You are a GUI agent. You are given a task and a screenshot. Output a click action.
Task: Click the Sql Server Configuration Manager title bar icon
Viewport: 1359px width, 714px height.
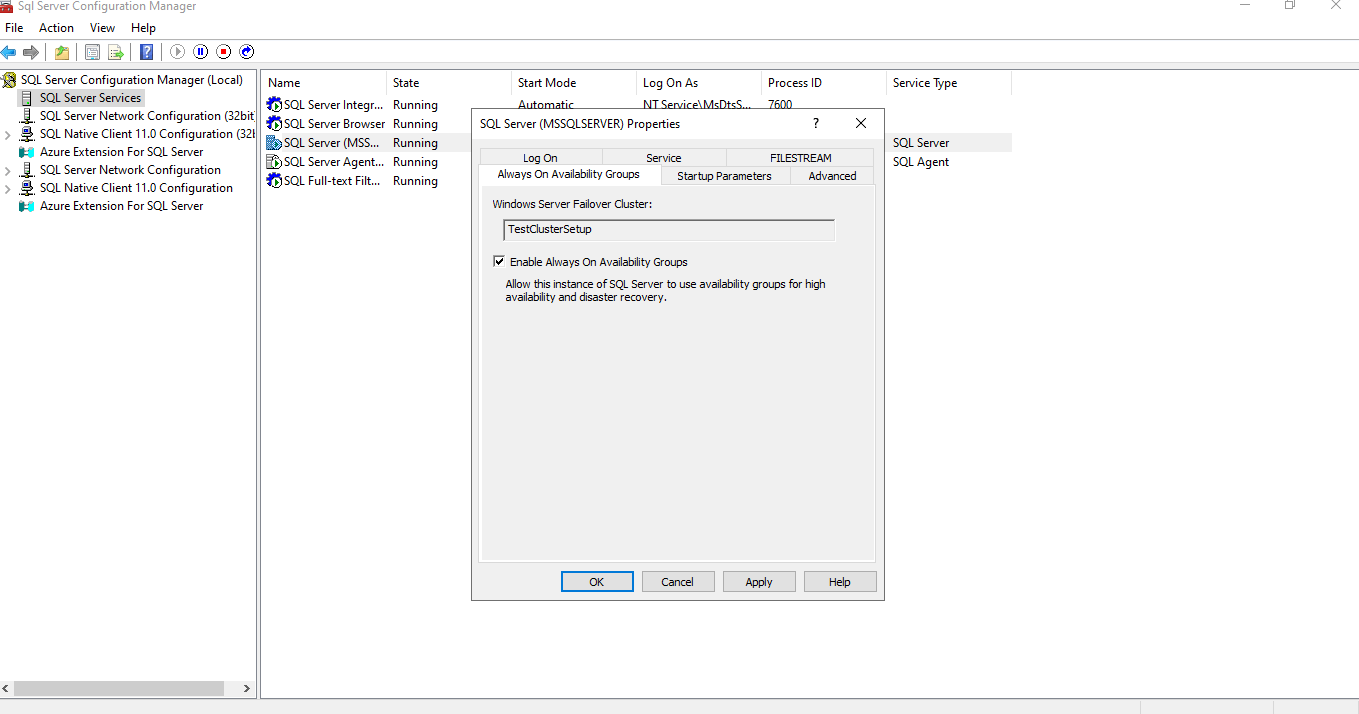click(7, 6)
